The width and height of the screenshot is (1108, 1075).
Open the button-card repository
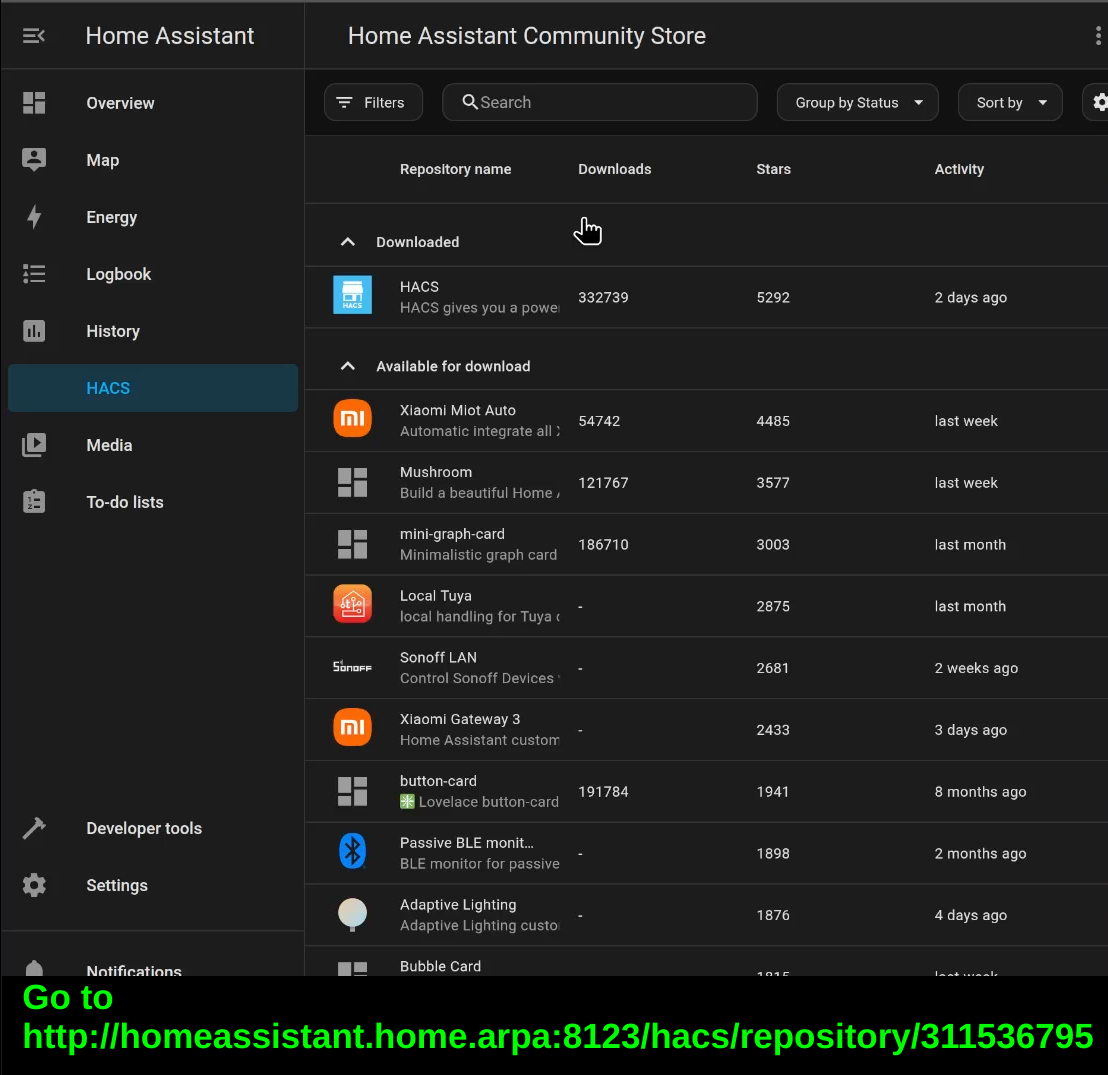(707, 792)
